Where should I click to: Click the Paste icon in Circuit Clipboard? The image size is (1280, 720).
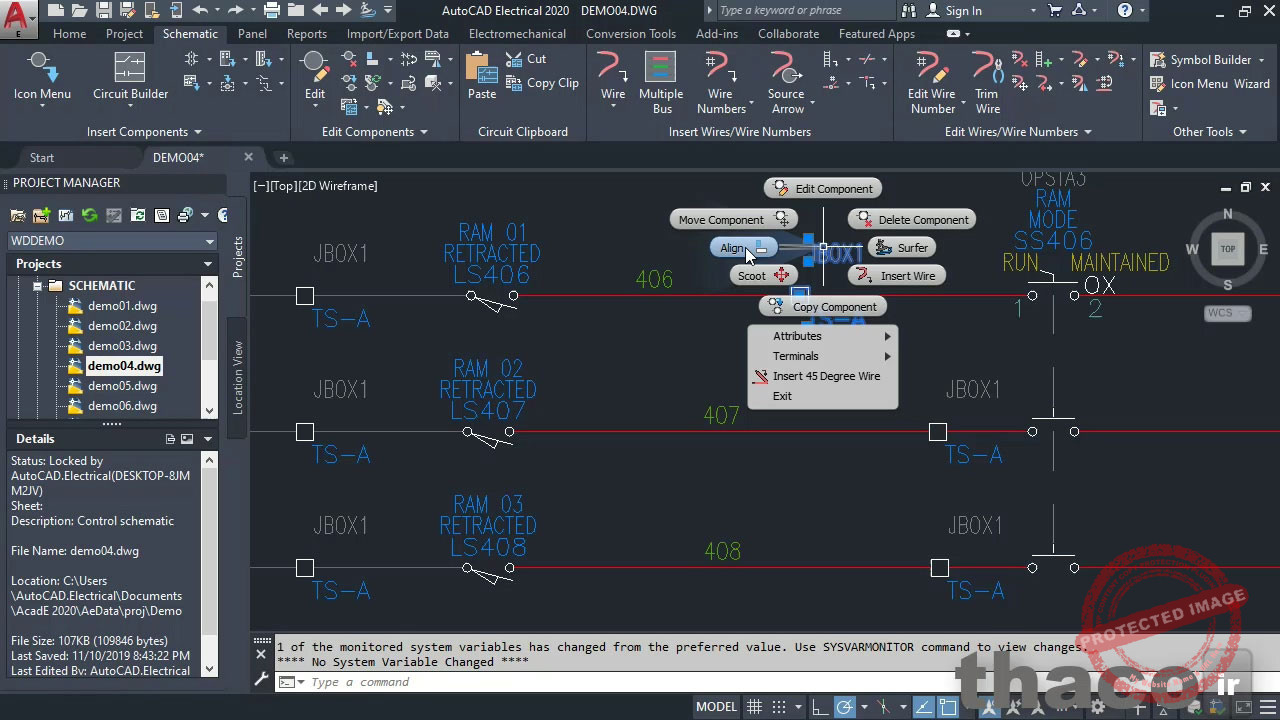481,70
